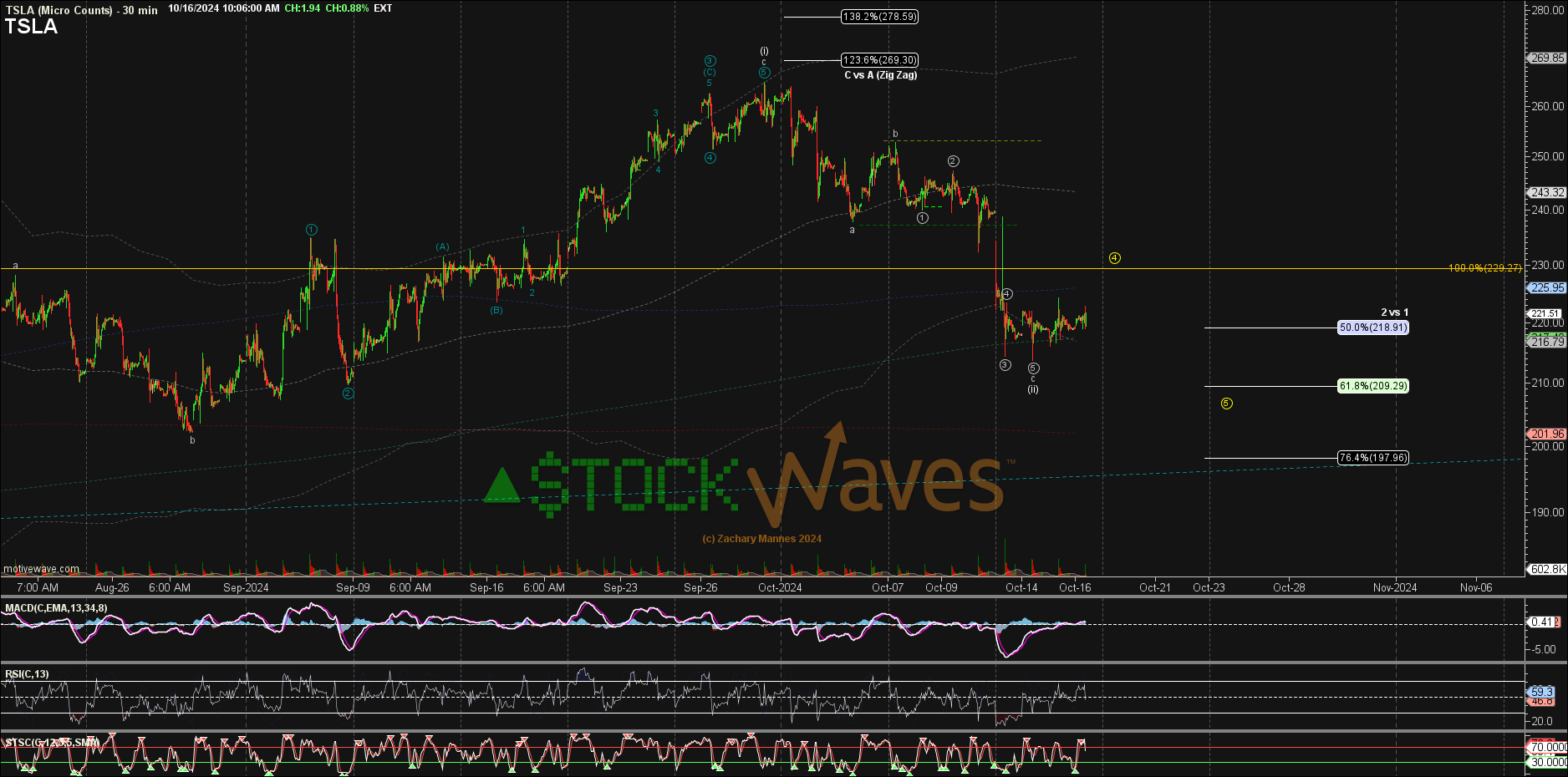Click the STSC stochastic indicator title
The image size is (1568, 777).
pos(52,743)
